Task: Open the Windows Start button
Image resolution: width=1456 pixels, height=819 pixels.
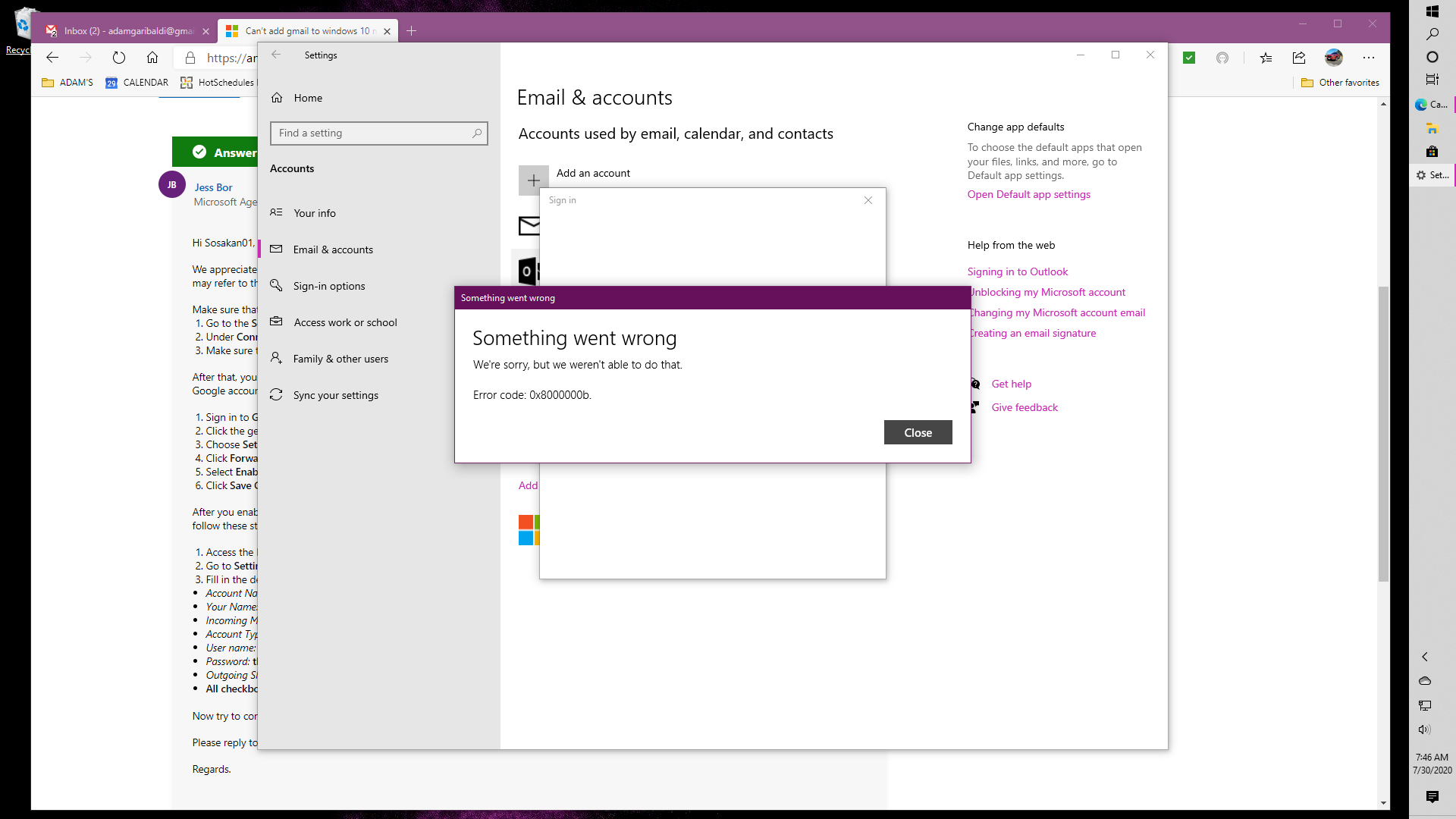Action: (1432, 11)
